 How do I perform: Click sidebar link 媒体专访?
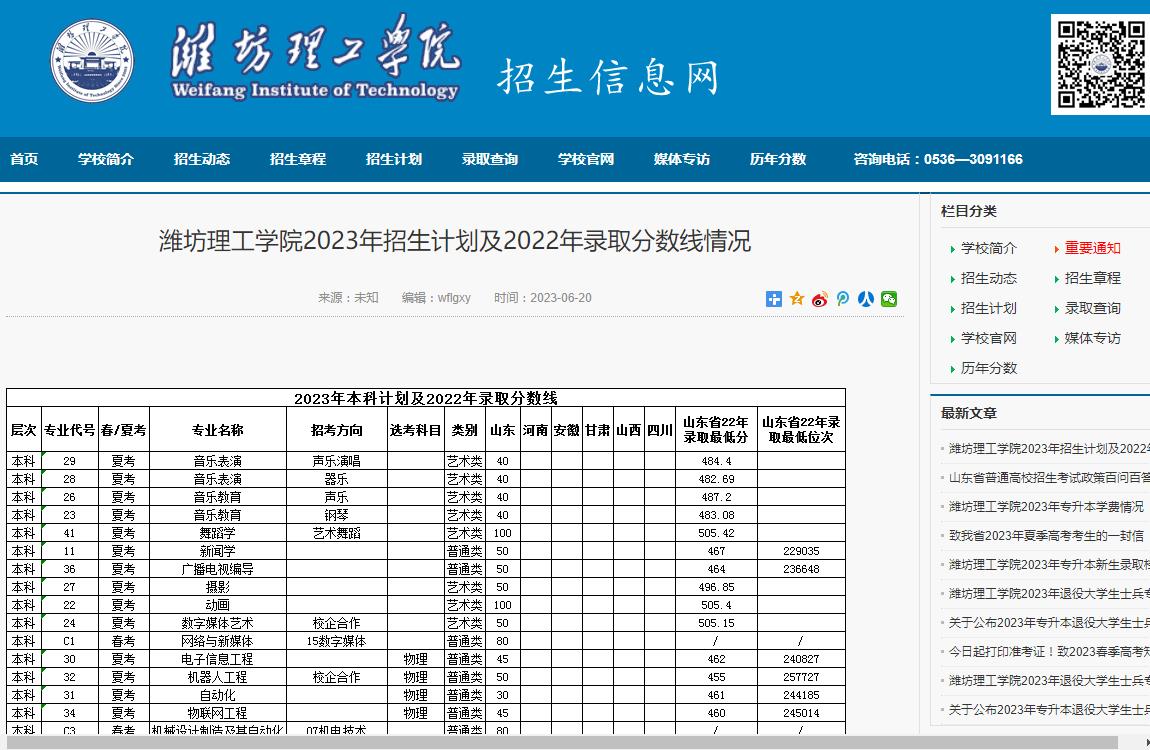point(1093,339)
